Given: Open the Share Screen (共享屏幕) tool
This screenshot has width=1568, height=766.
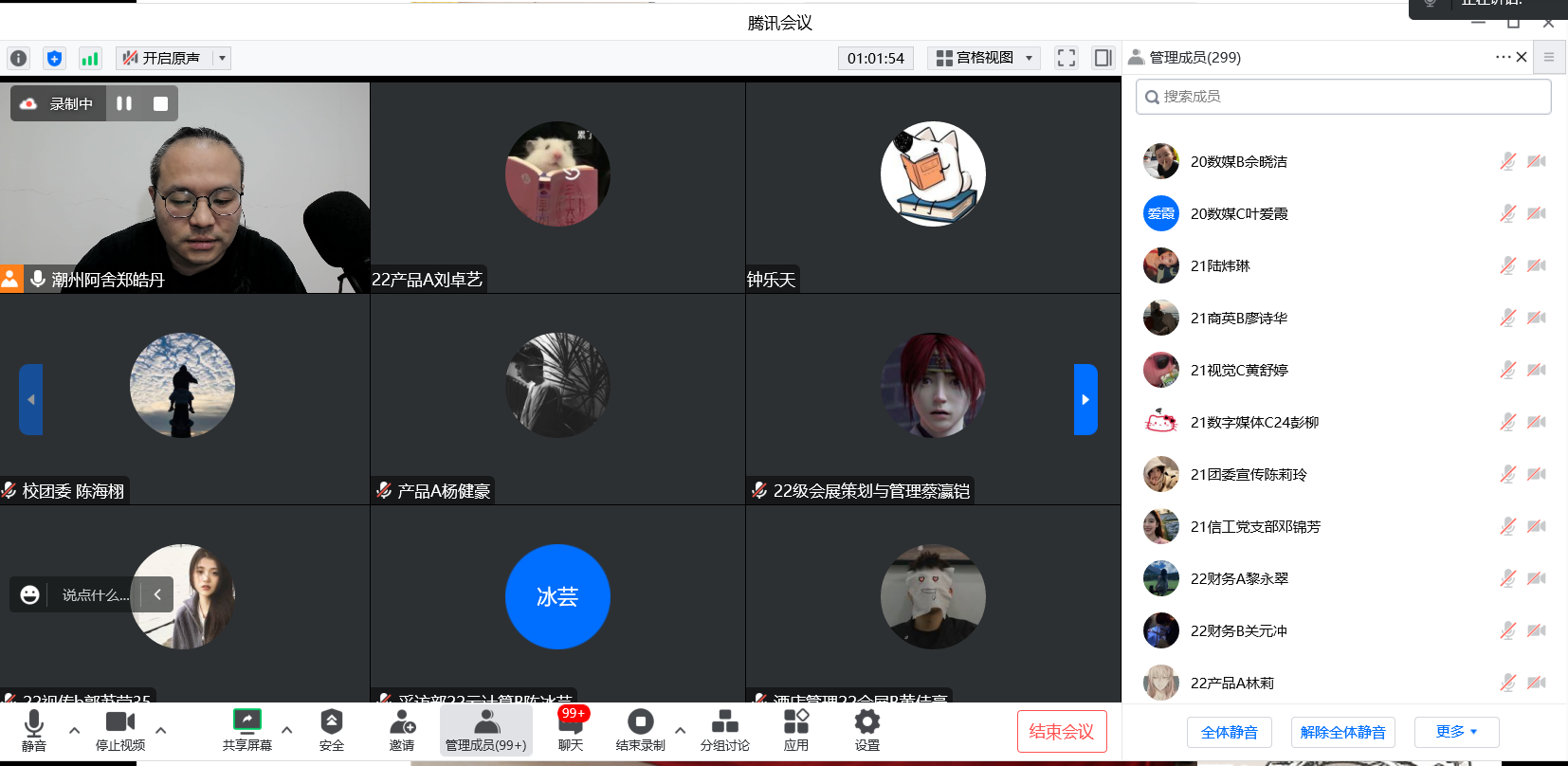Looking at the screenshot, I should 246,730.
